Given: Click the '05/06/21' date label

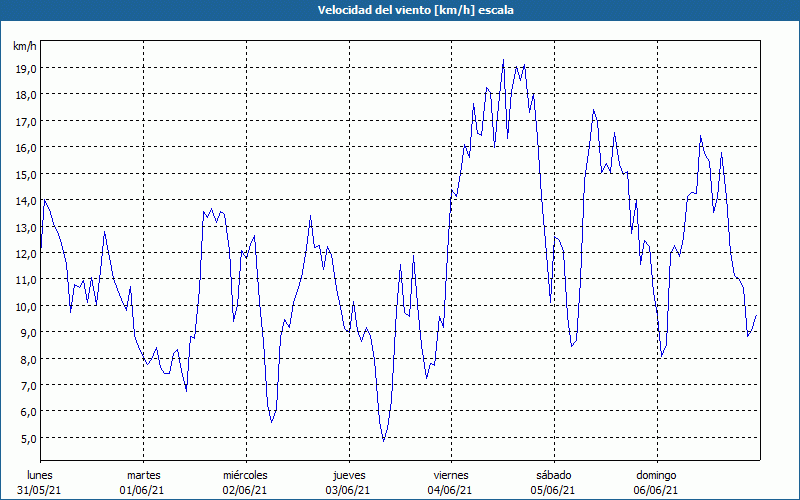Looking at the screenshot, I should (x=553, y=490).
